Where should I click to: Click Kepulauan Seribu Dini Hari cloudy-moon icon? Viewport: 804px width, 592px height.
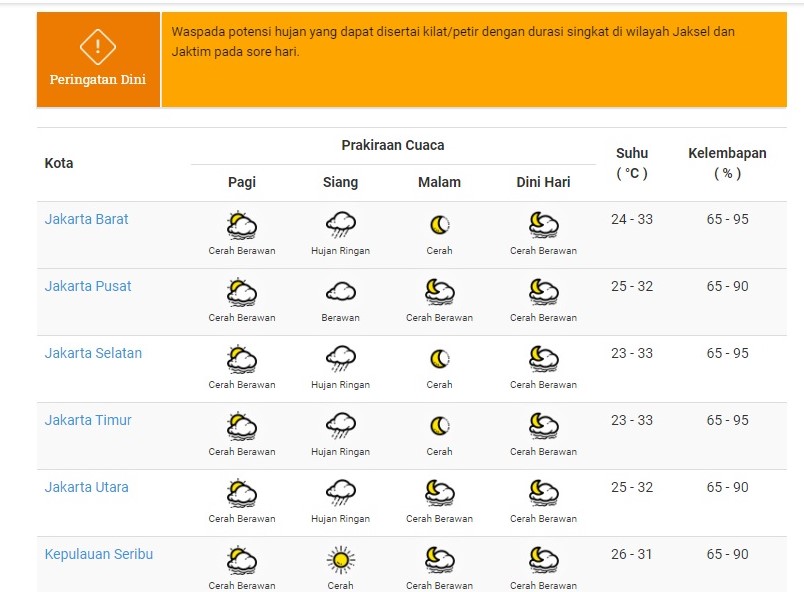[x=544, y=560]
